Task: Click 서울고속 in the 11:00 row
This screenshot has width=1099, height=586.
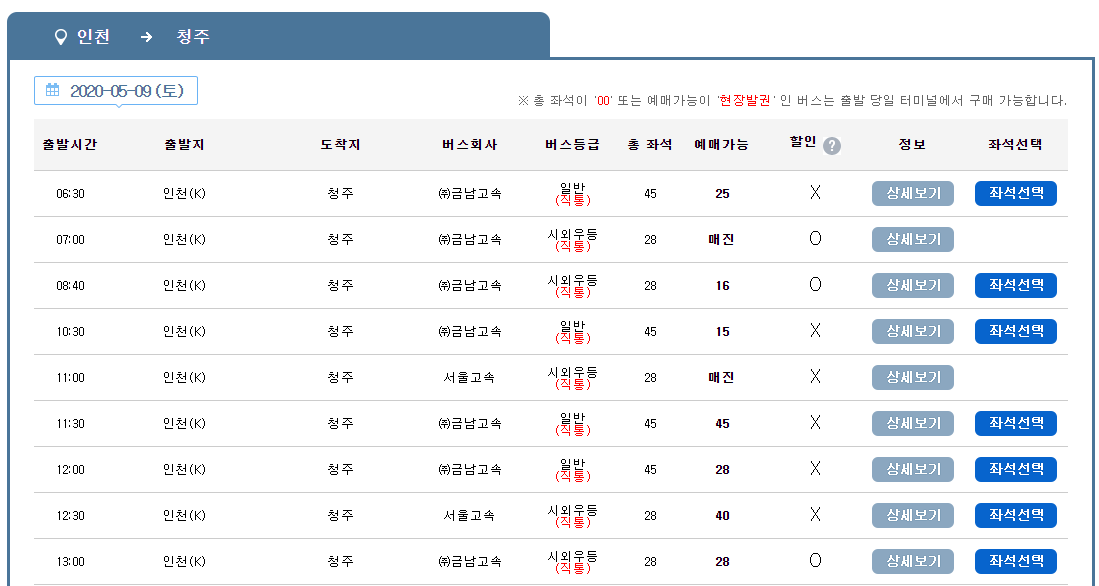Action: [470, 378]
